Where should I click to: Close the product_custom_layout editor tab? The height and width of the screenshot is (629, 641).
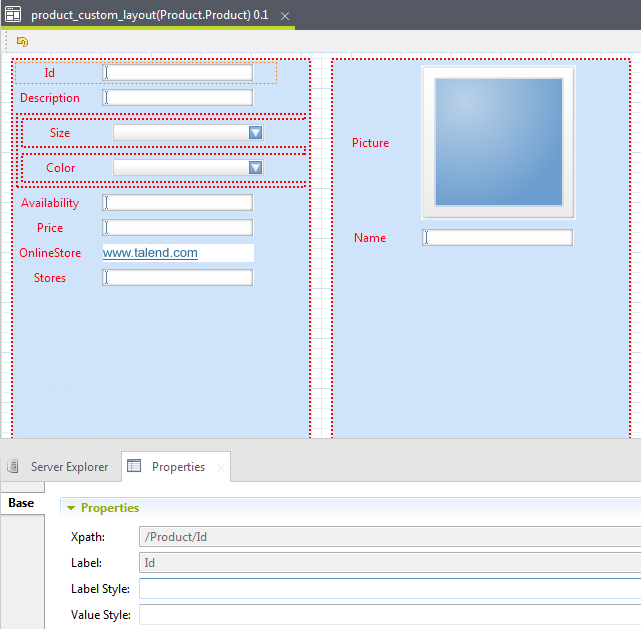pyautogui.click(x=284, y=17)
